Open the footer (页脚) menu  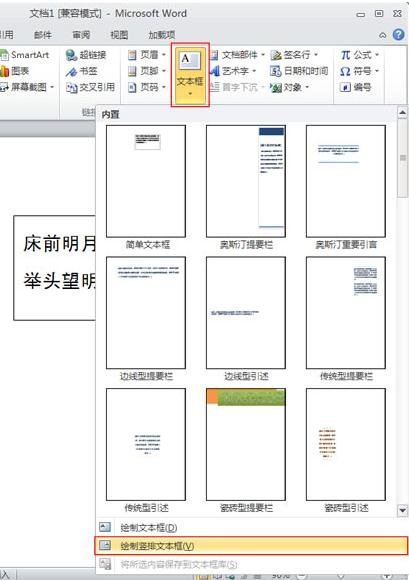click(x=147, y=71)
